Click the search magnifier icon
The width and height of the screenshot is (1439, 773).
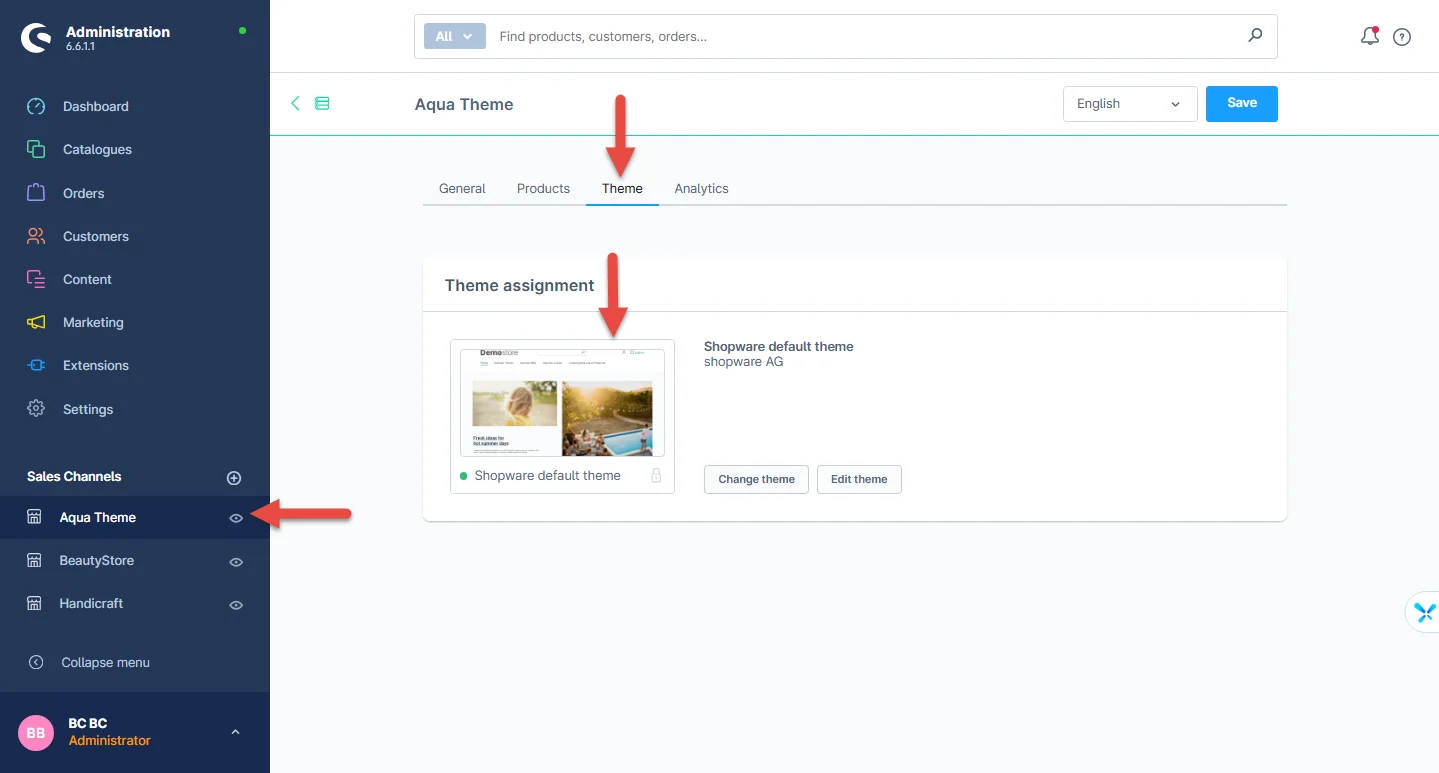click(x=1255, y=36)
